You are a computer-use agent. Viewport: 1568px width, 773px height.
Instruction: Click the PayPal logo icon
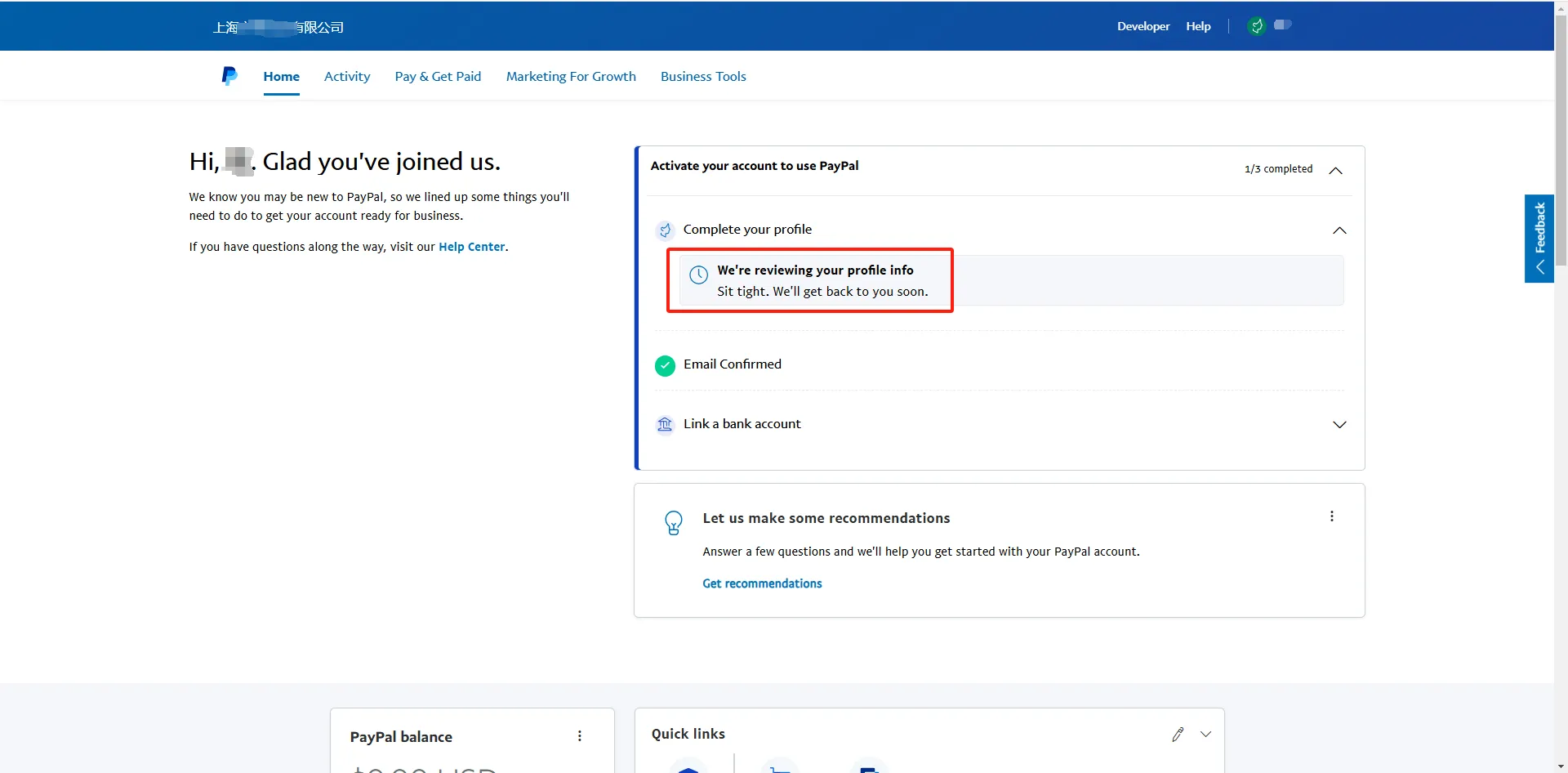tap(229, 76)
